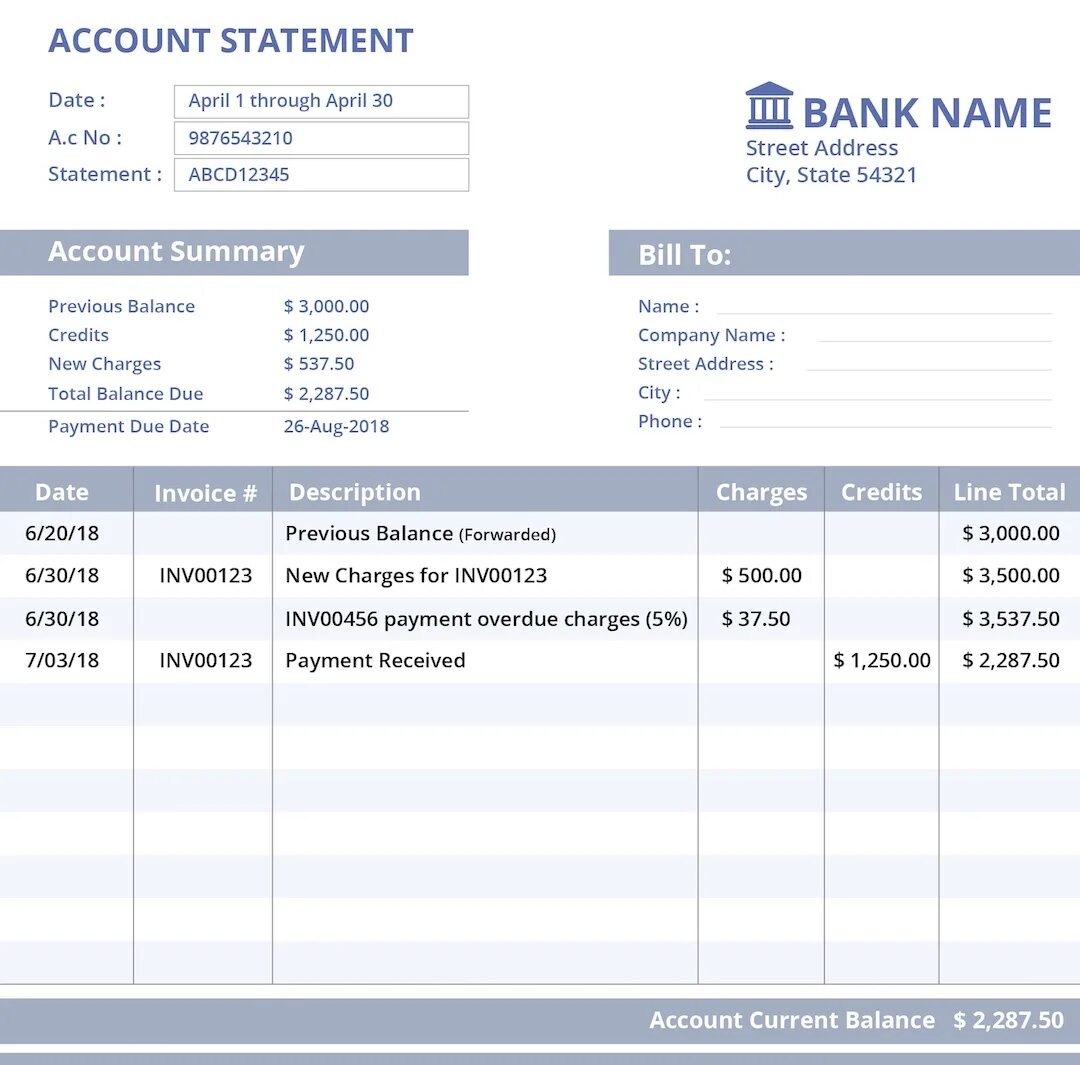1080x1065 pixels.
Task: Click line total $ 3,537.50
Action: tap(1010, 619)
